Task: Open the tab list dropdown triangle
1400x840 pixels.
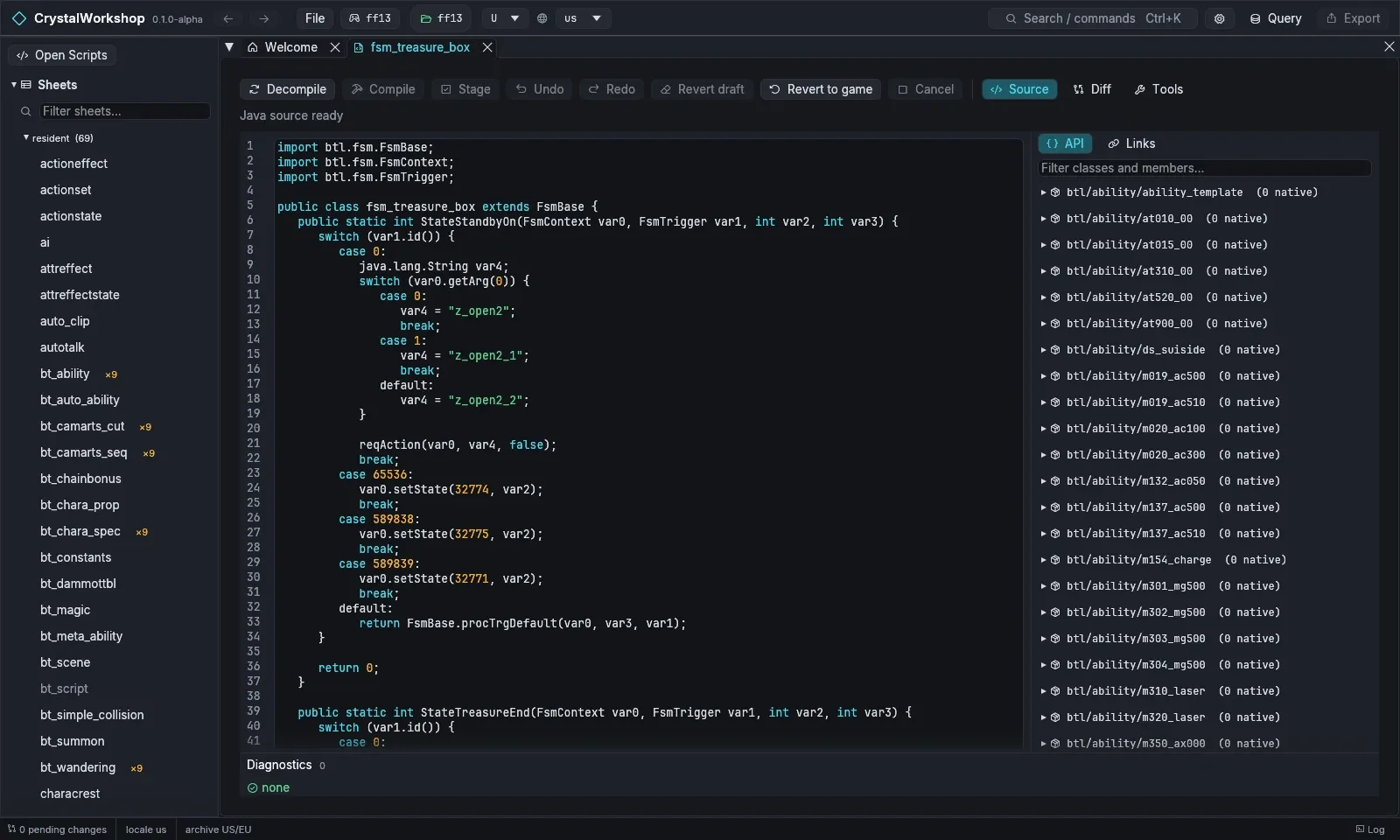Action: (x=229, y=47)
